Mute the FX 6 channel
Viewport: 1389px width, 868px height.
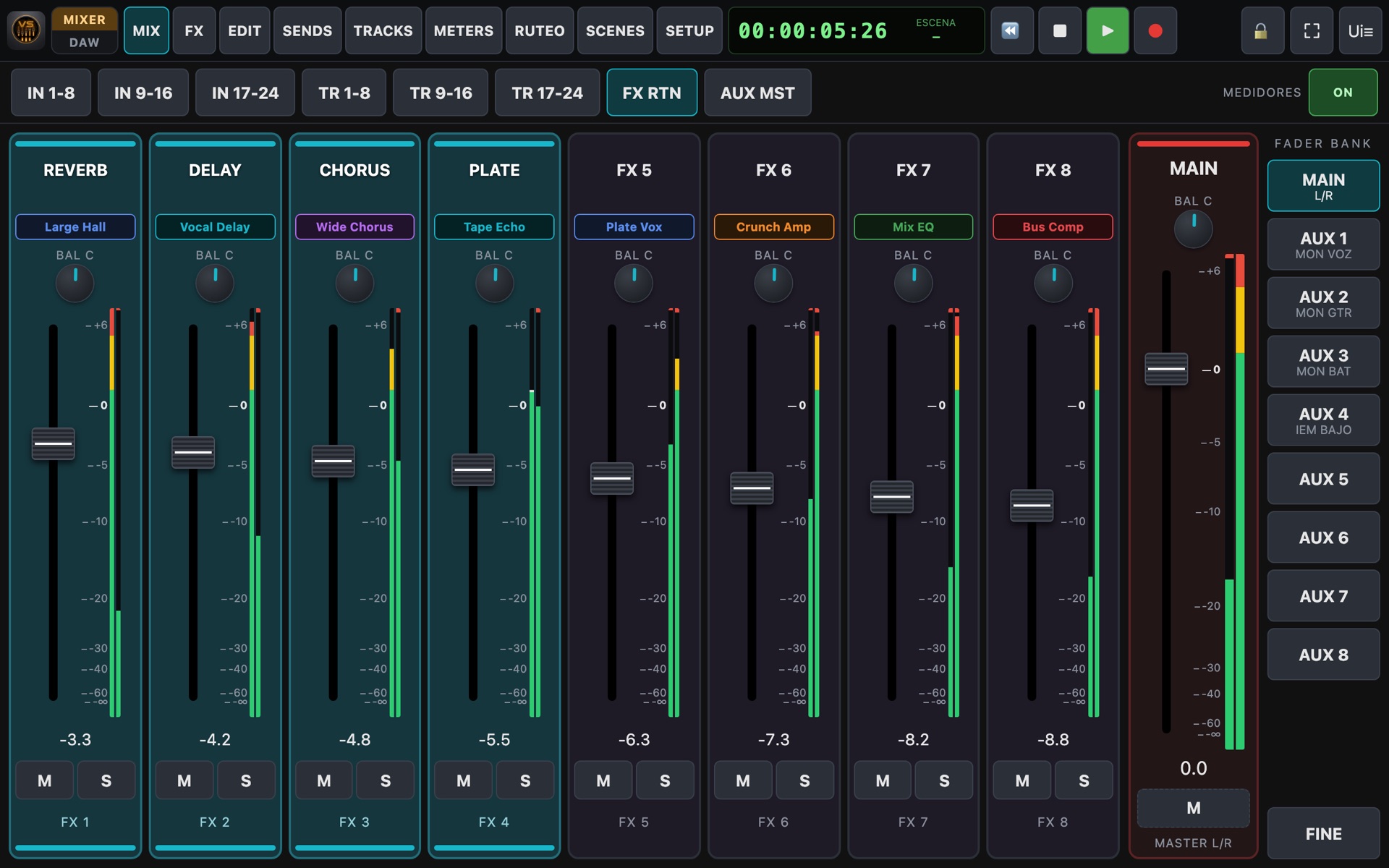pos(743,780)
